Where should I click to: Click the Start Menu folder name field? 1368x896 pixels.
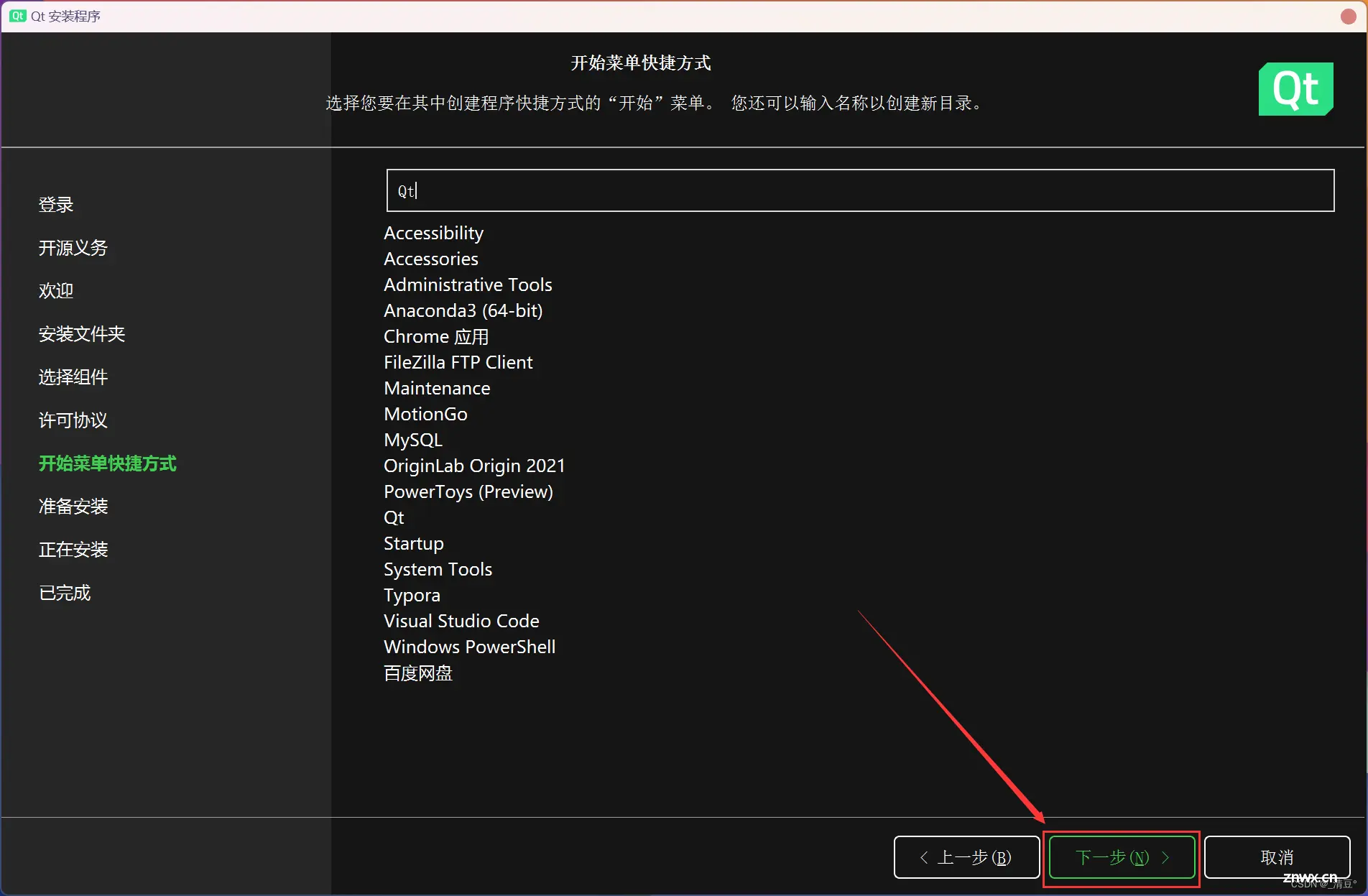(x=860, y=190)
